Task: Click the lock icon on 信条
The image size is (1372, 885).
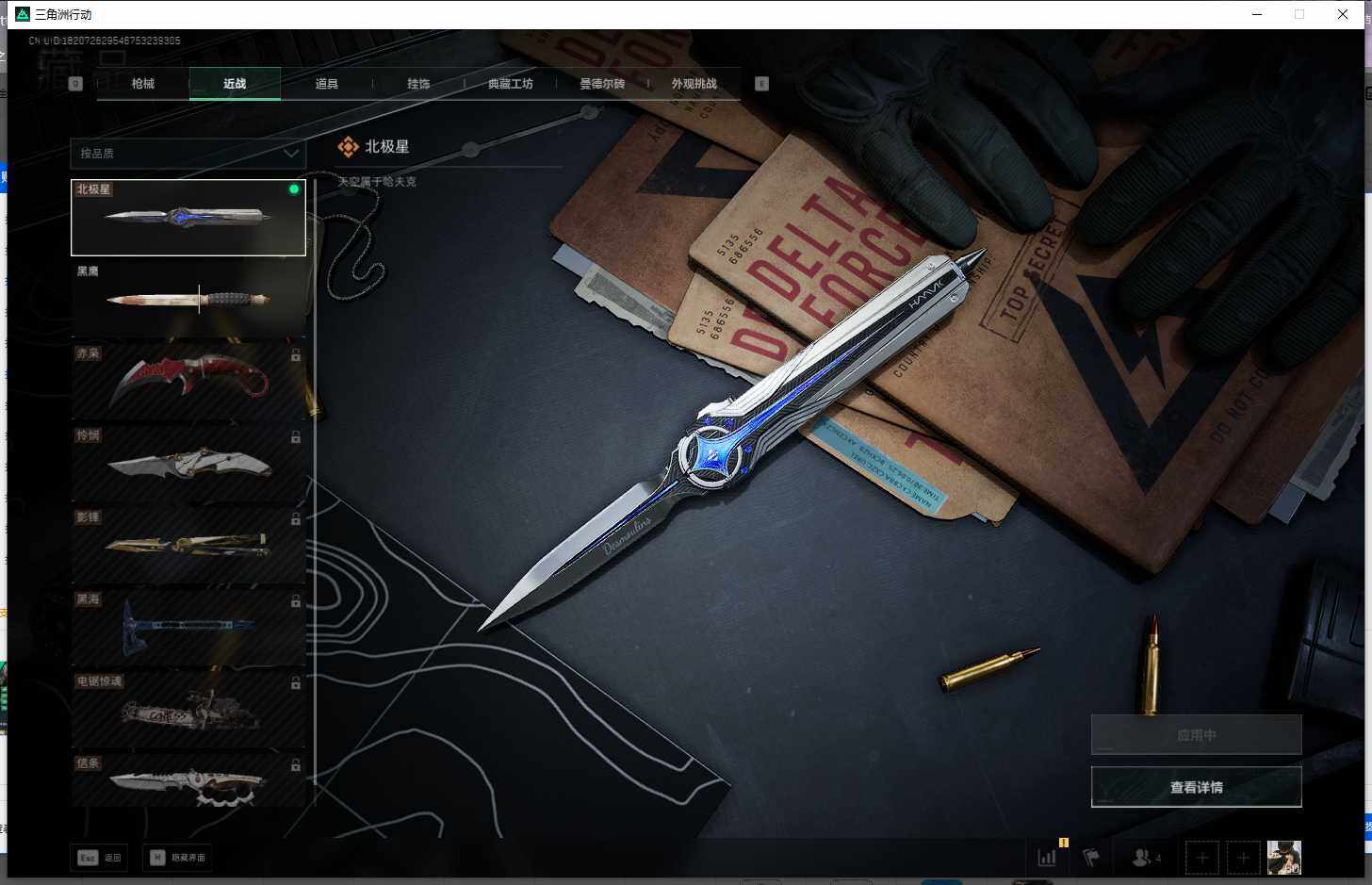Action: (296, 765)
